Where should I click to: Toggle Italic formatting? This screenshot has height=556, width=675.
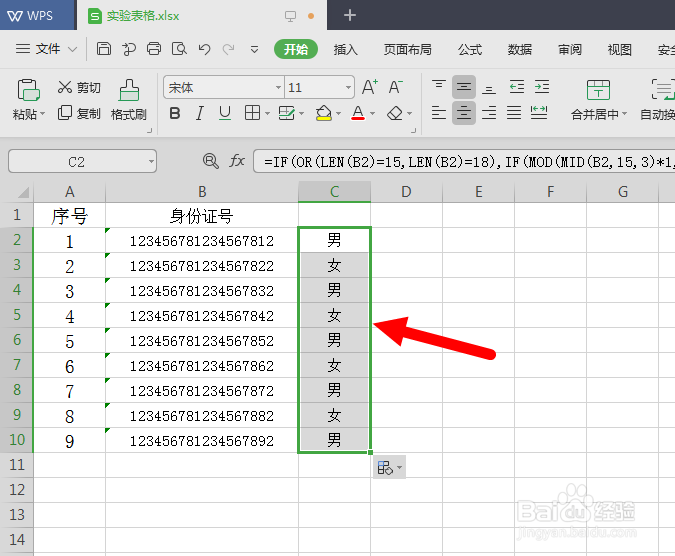click(199, 113)
